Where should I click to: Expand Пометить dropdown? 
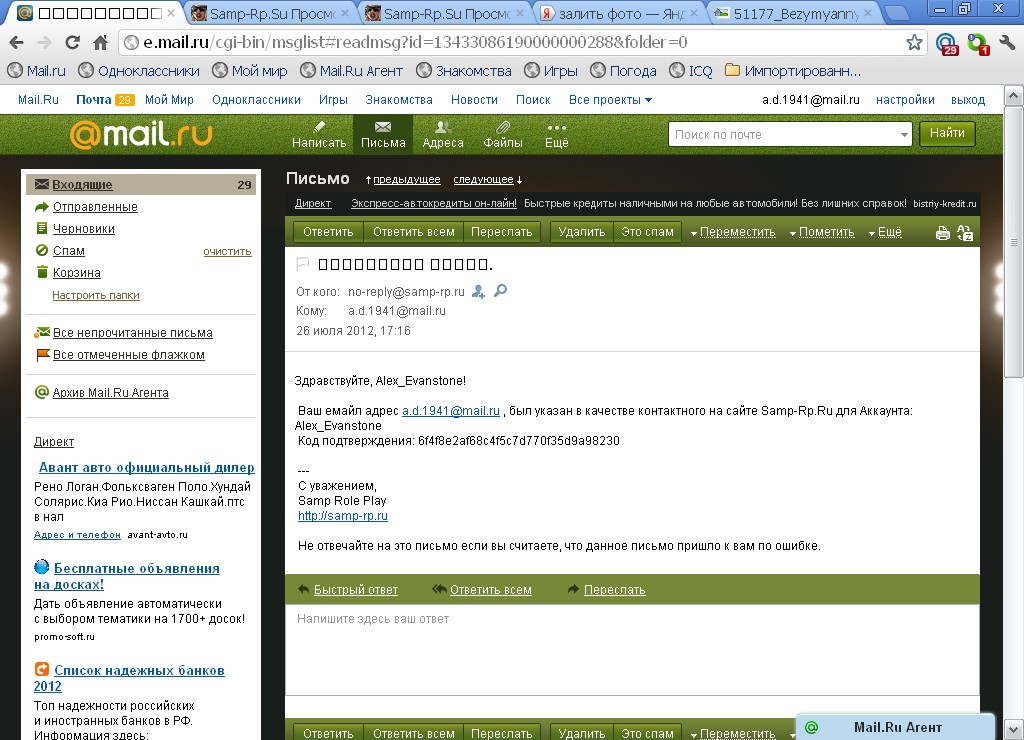[x=822, y=232]
